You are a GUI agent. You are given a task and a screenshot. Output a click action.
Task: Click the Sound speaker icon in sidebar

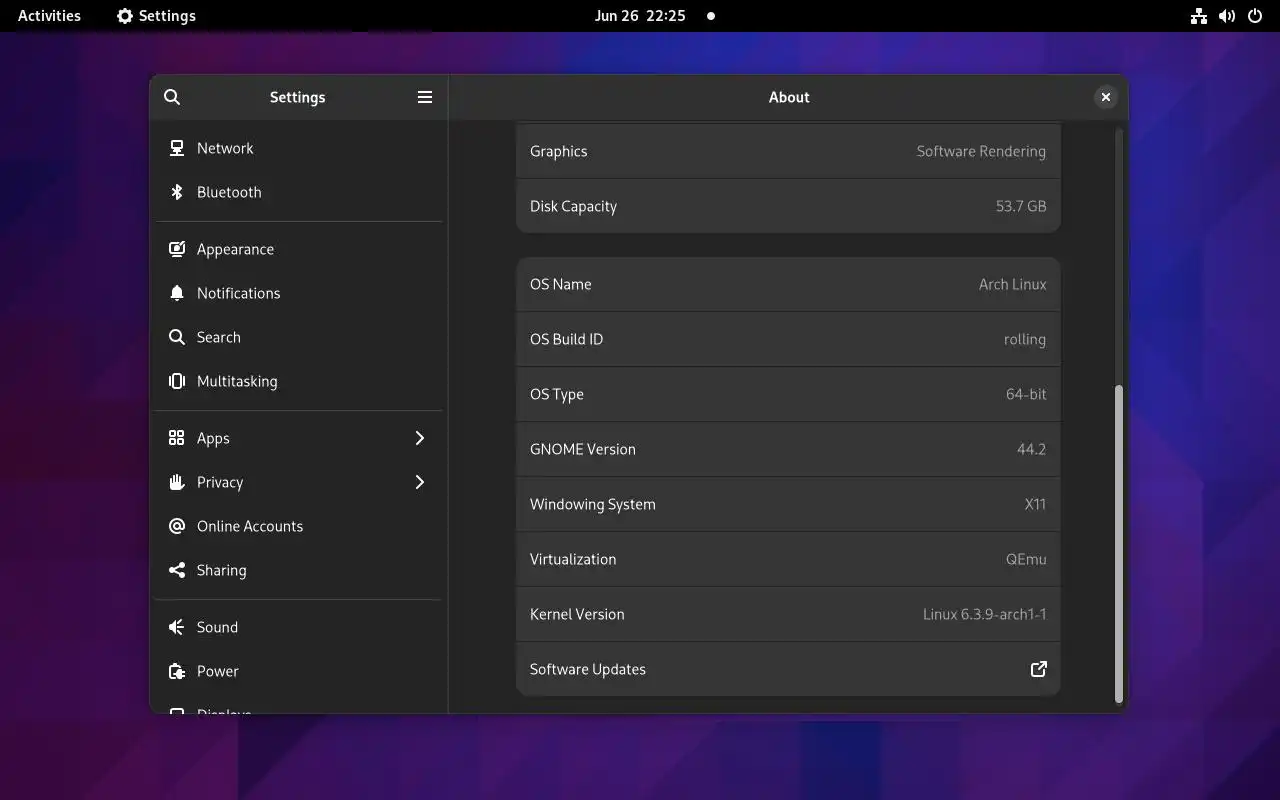(177, 627)
